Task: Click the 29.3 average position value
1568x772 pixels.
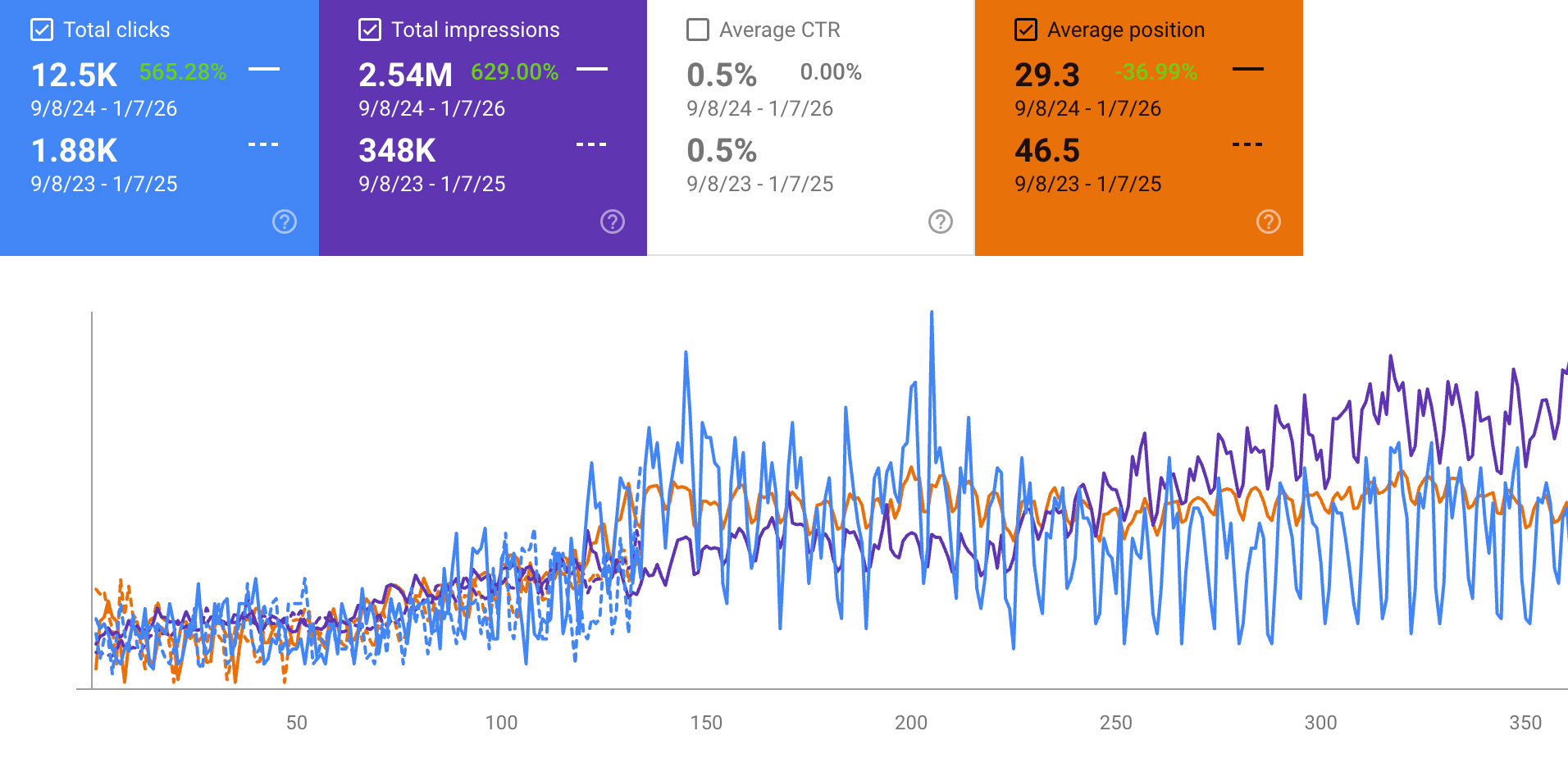Action: click(x=1047, y=75)
